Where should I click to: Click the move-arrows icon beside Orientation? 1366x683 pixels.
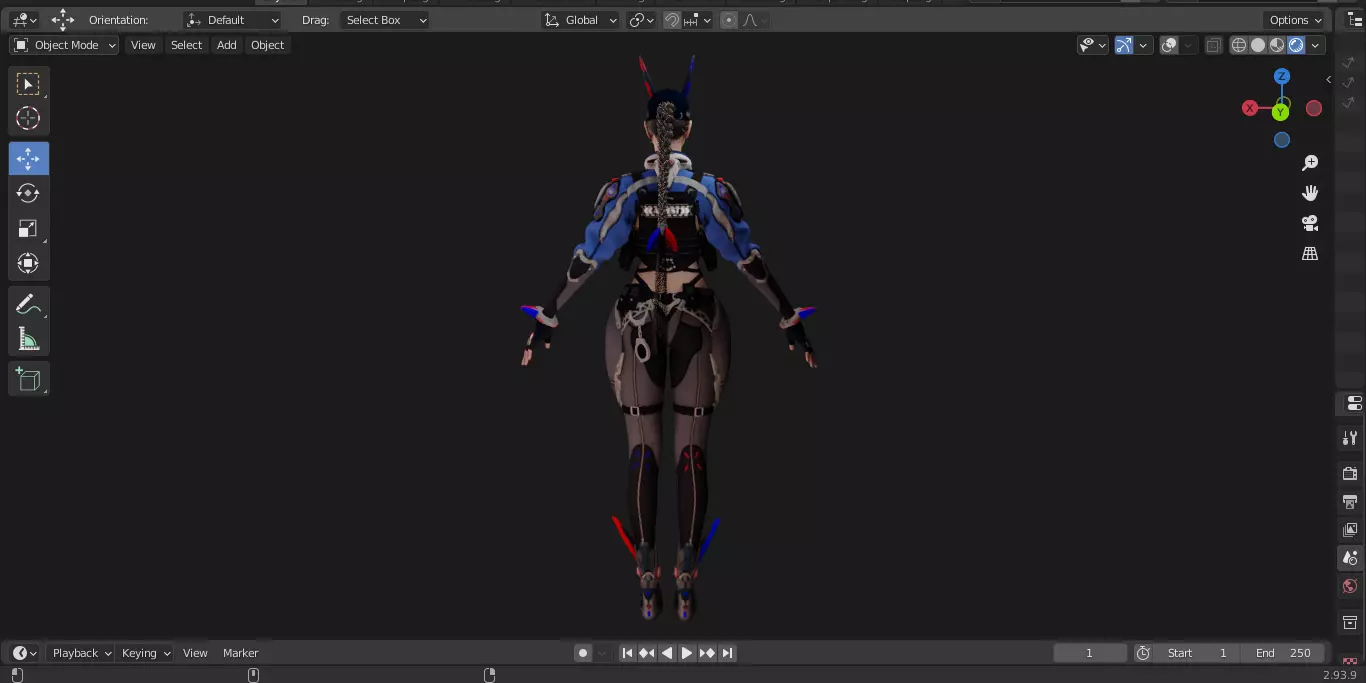coord(63,20)
